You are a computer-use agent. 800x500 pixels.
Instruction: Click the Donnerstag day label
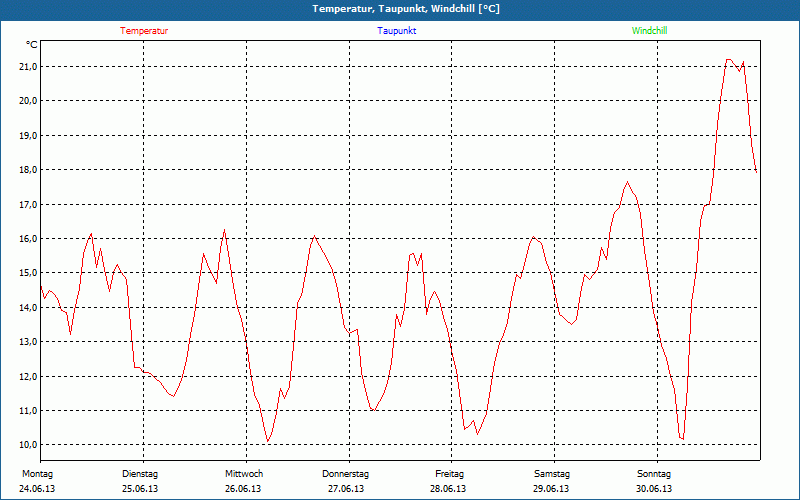point(345,474)
